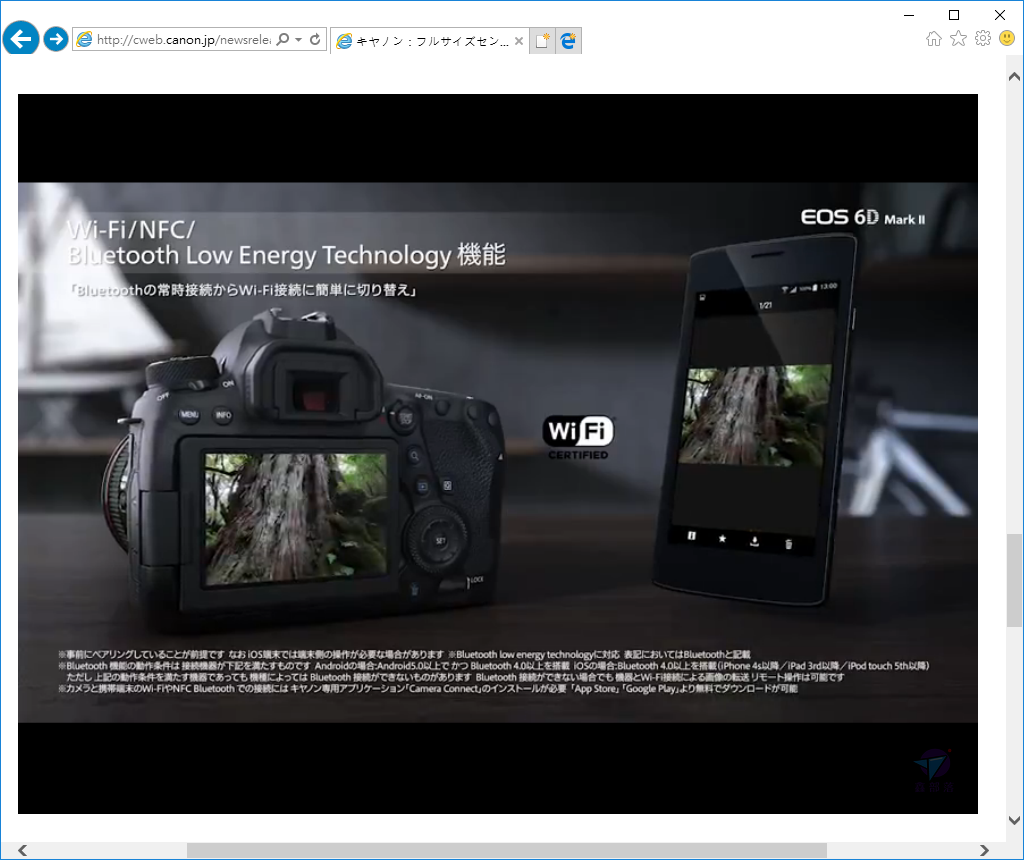This screenshot has height=860, width=1024.
Task: Close the キヤノン tab
Action: tap(519, 40)
